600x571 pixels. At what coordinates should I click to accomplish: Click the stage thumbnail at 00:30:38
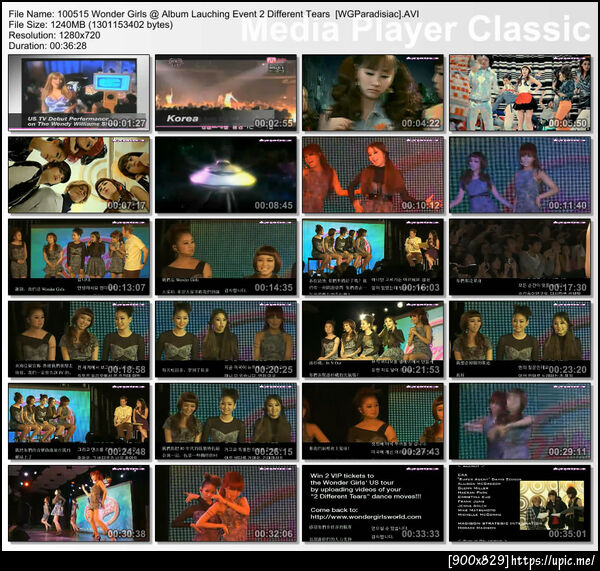point(79,504)
